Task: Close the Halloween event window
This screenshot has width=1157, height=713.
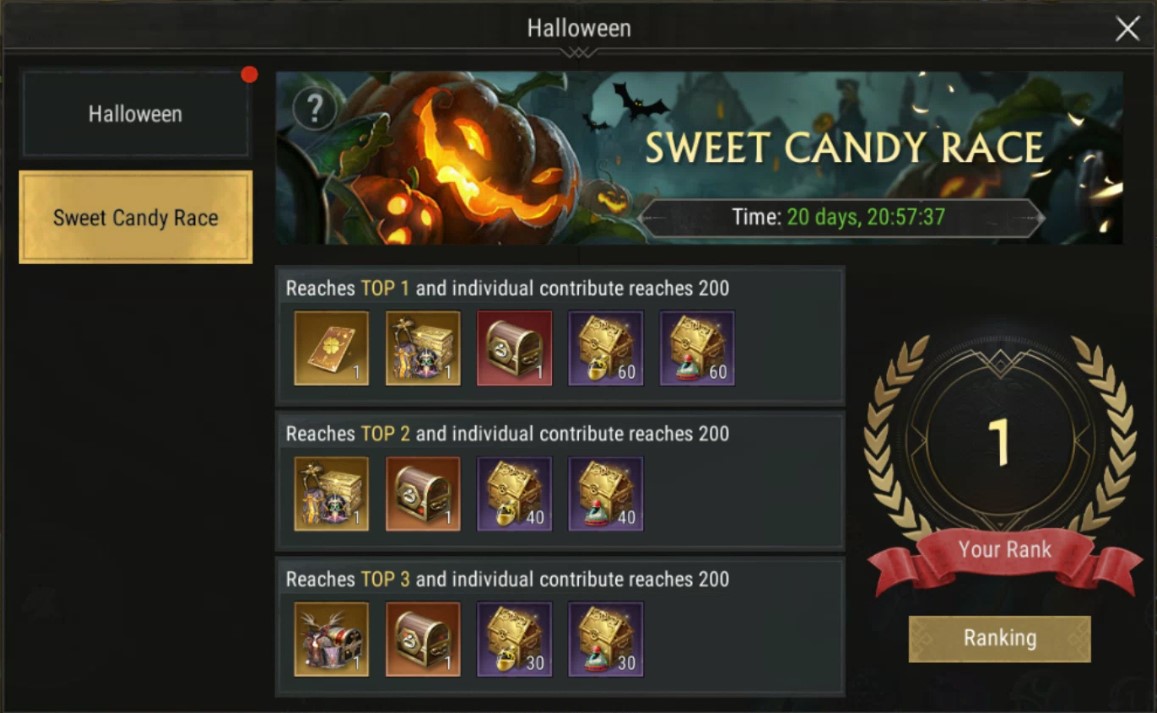Action: coord(1127,29)
